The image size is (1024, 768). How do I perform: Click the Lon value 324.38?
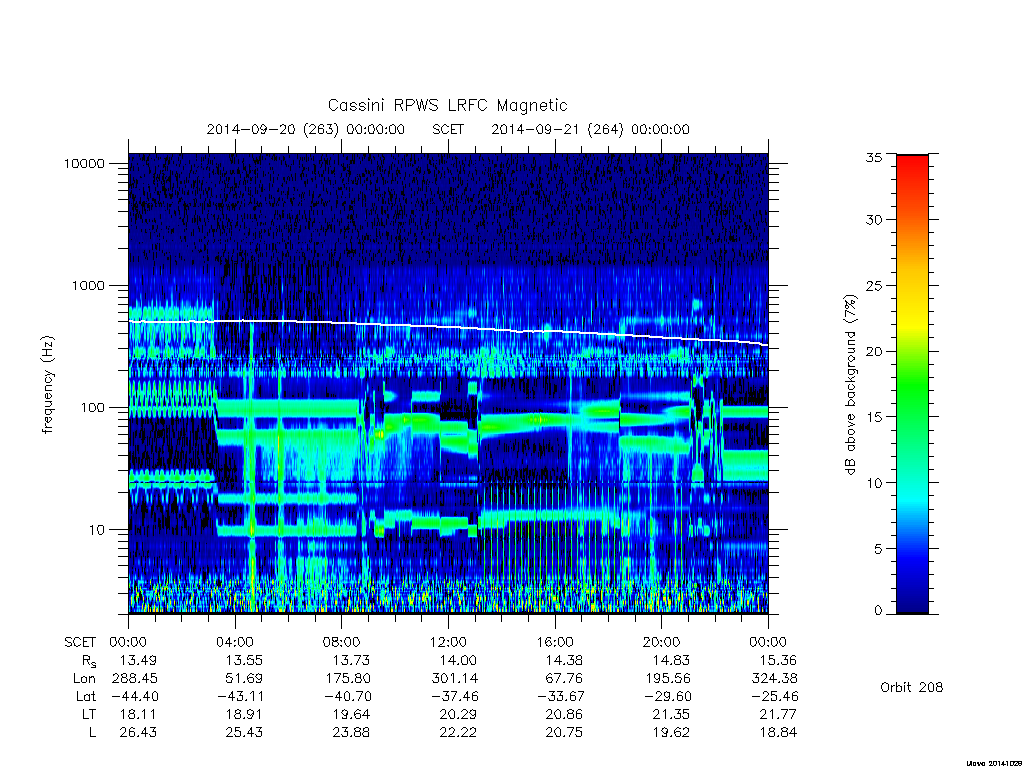pyautogui.click(x=775, y=679)
